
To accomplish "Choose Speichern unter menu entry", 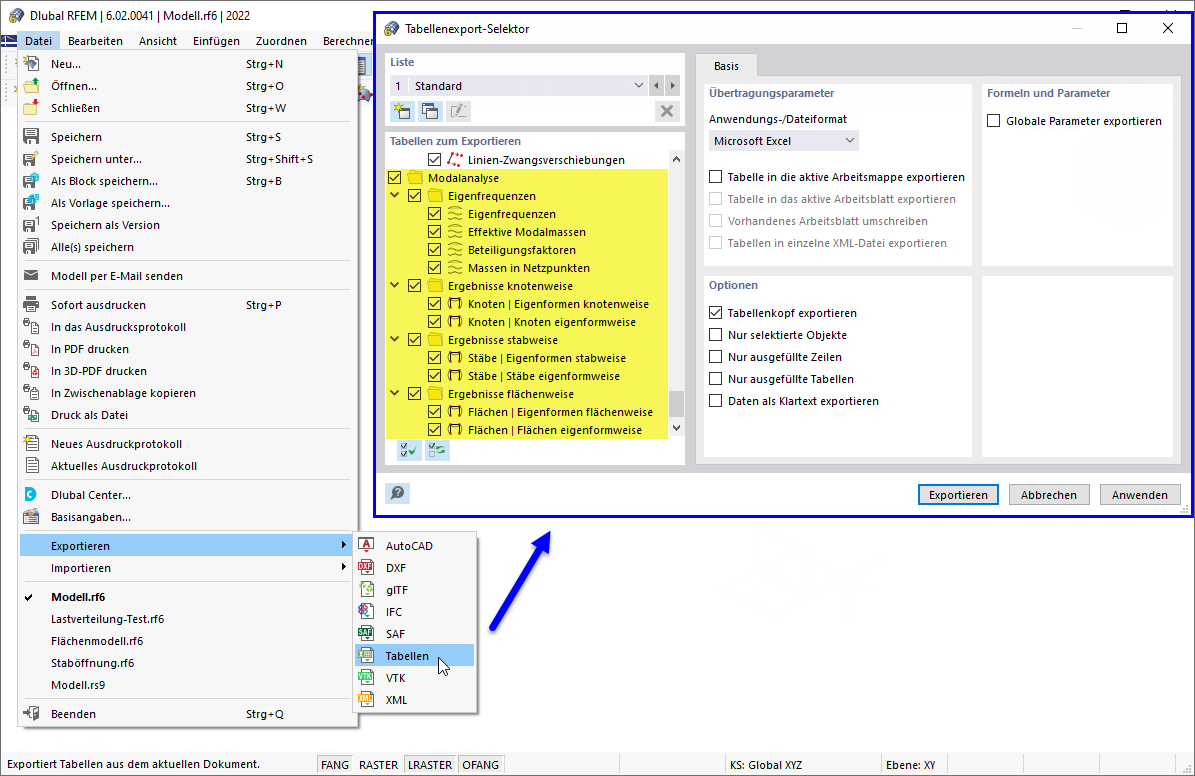I will click(185, 159).
